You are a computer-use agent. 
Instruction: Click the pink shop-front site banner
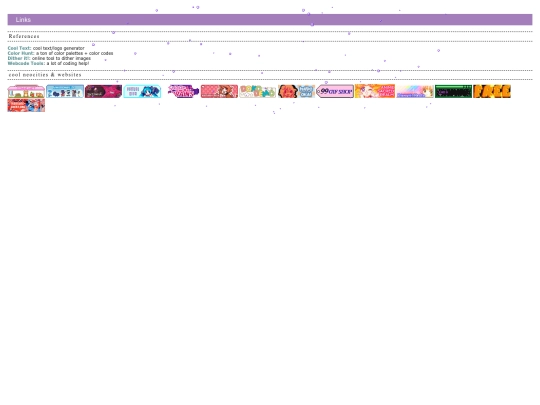pyautogui.click(x=26, y=91)
